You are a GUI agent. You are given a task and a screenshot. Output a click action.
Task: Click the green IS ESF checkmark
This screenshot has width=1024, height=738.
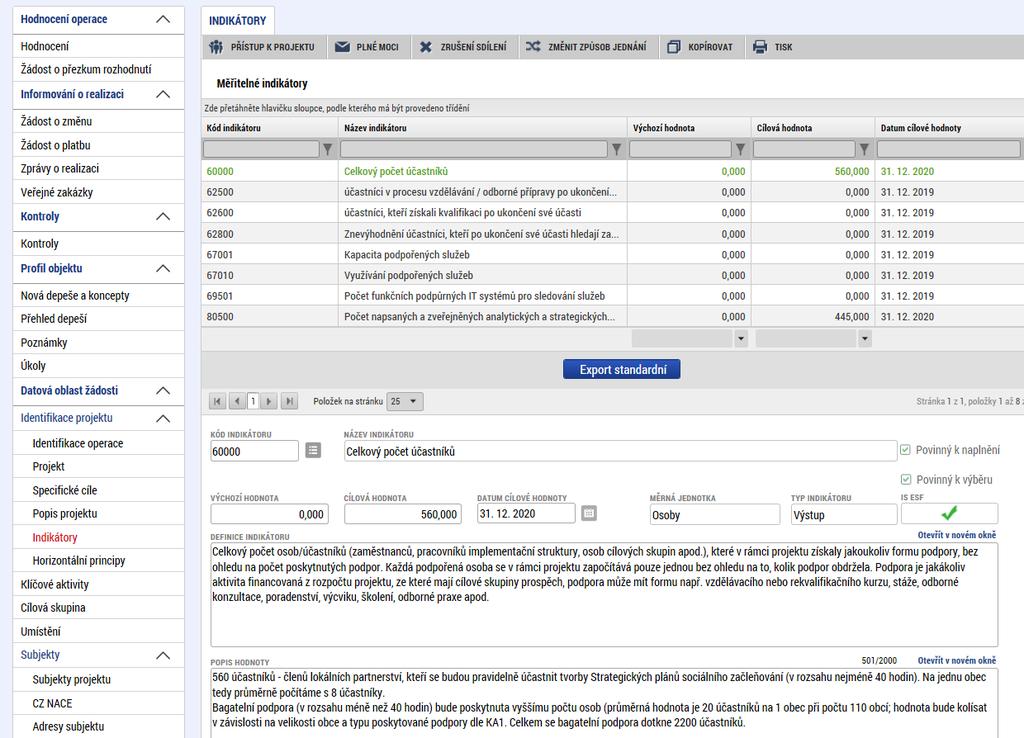949,513
